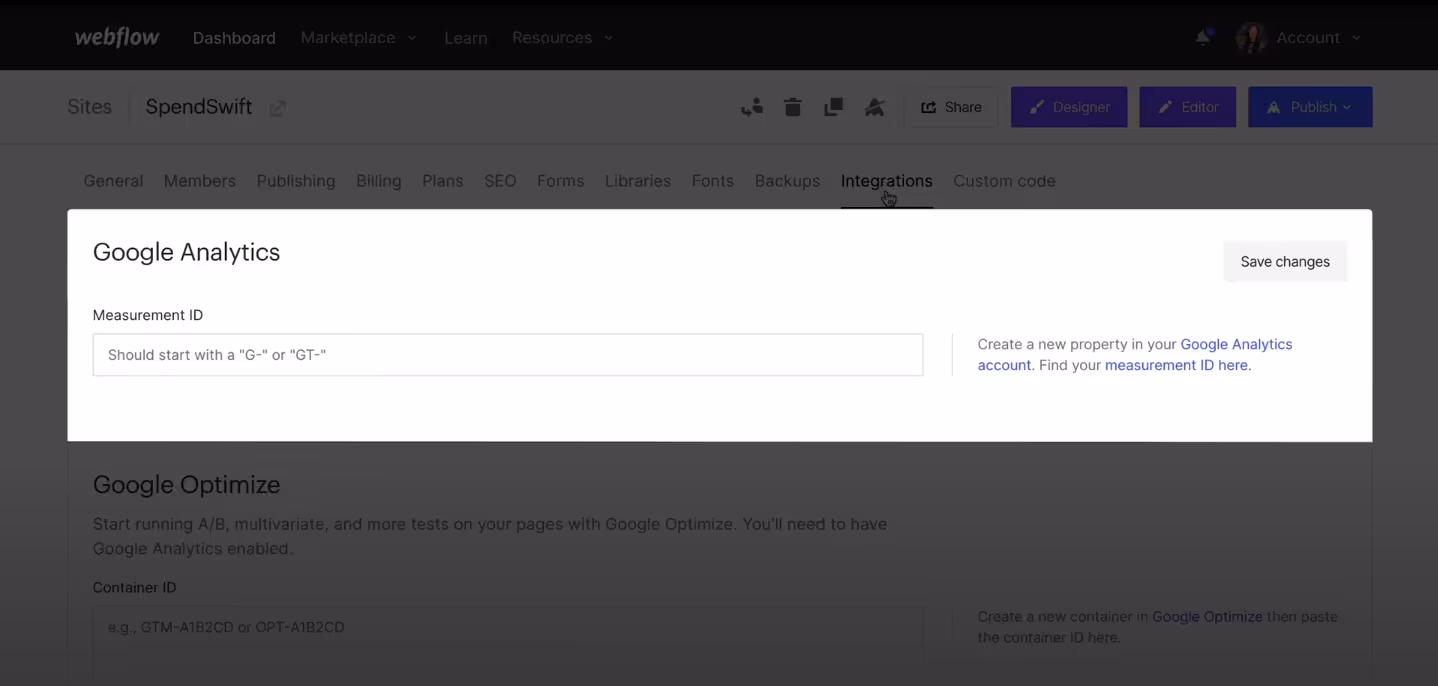Click the SpendSwift site name
The height and width of the screenshot is (686, 1438).
click(199, 107)
